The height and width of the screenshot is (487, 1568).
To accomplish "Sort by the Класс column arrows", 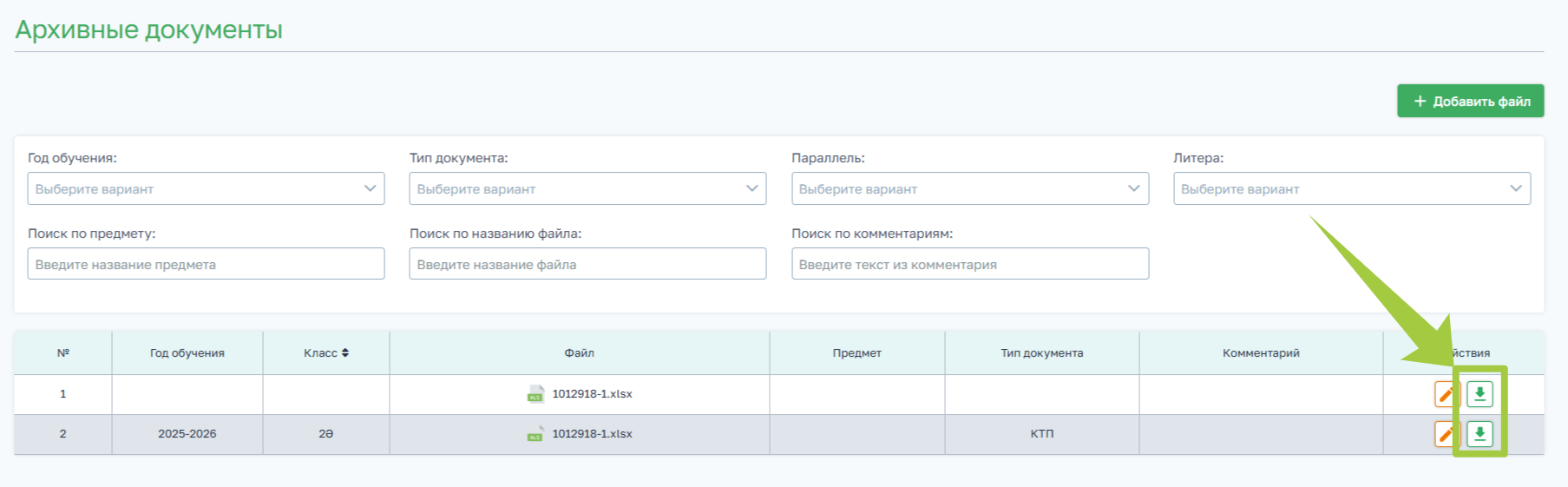I will [345, 352].
